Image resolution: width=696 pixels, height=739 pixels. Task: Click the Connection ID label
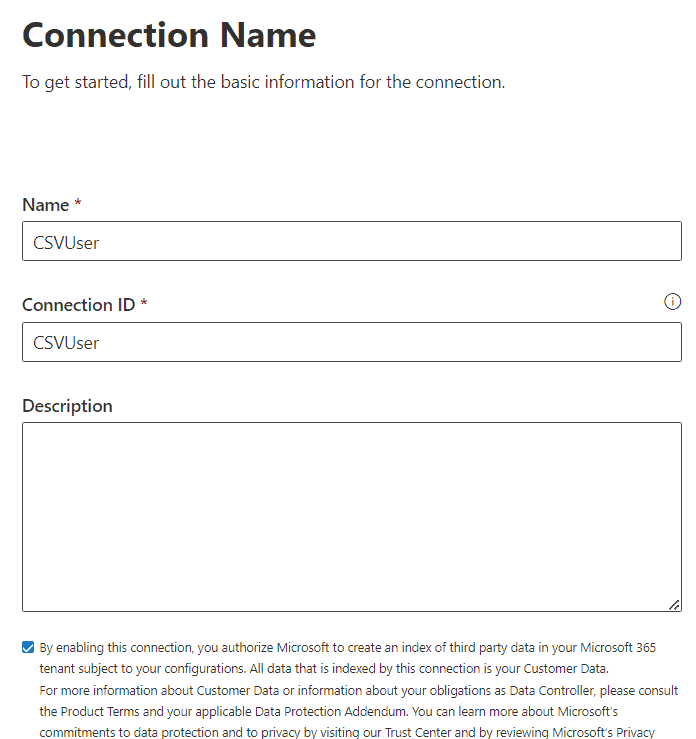point(79,305)
